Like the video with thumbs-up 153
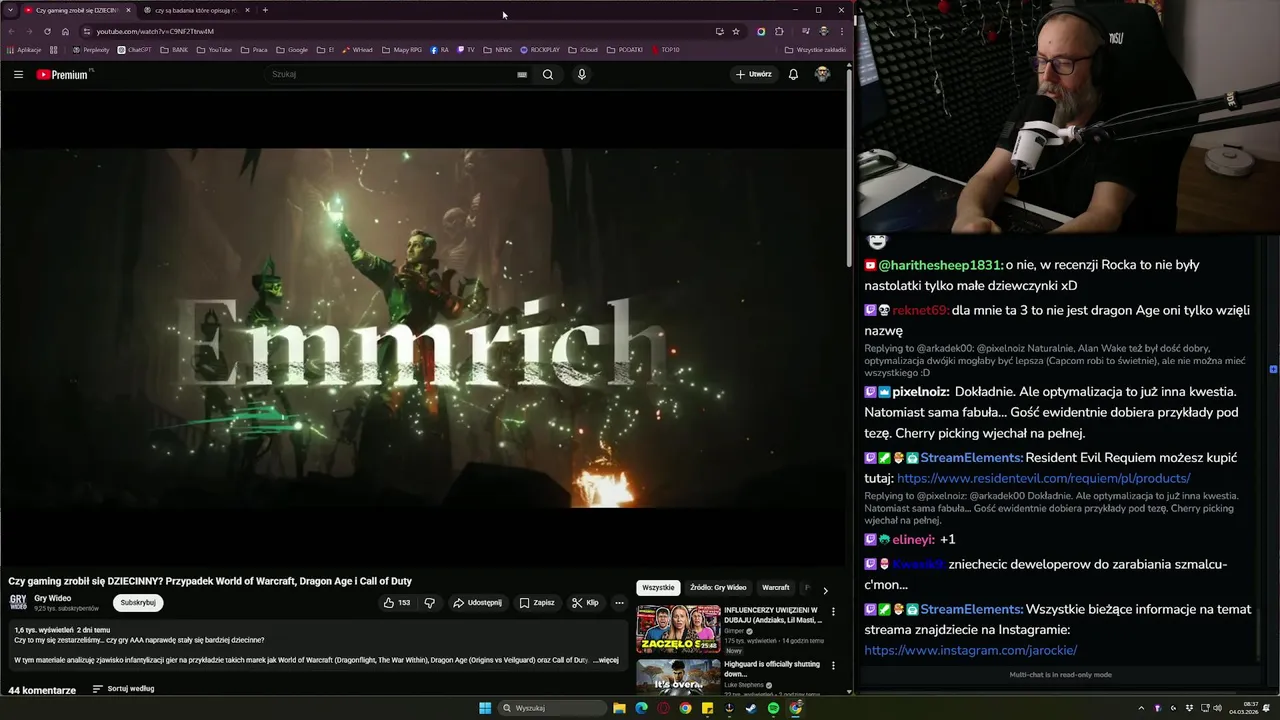1280x720 pixels. pos(397,603)
